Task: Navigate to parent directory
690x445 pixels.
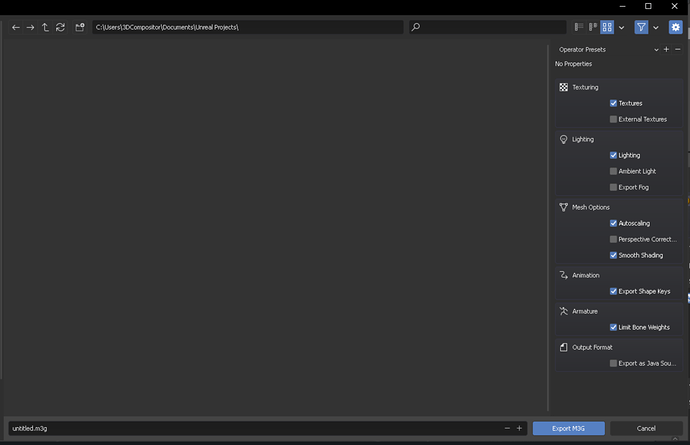Action: 45,27
